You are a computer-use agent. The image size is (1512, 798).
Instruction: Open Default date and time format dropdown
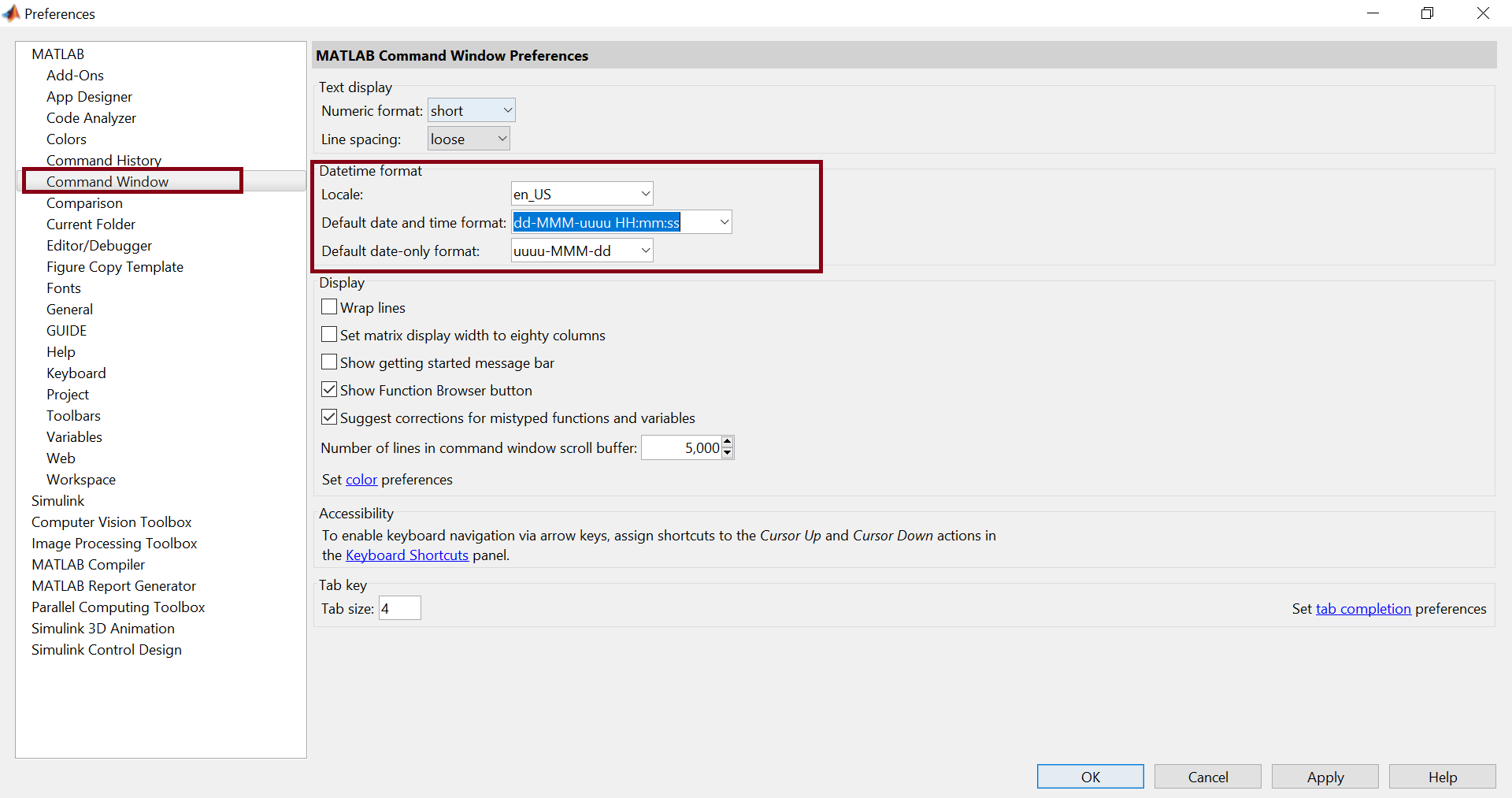724,222
